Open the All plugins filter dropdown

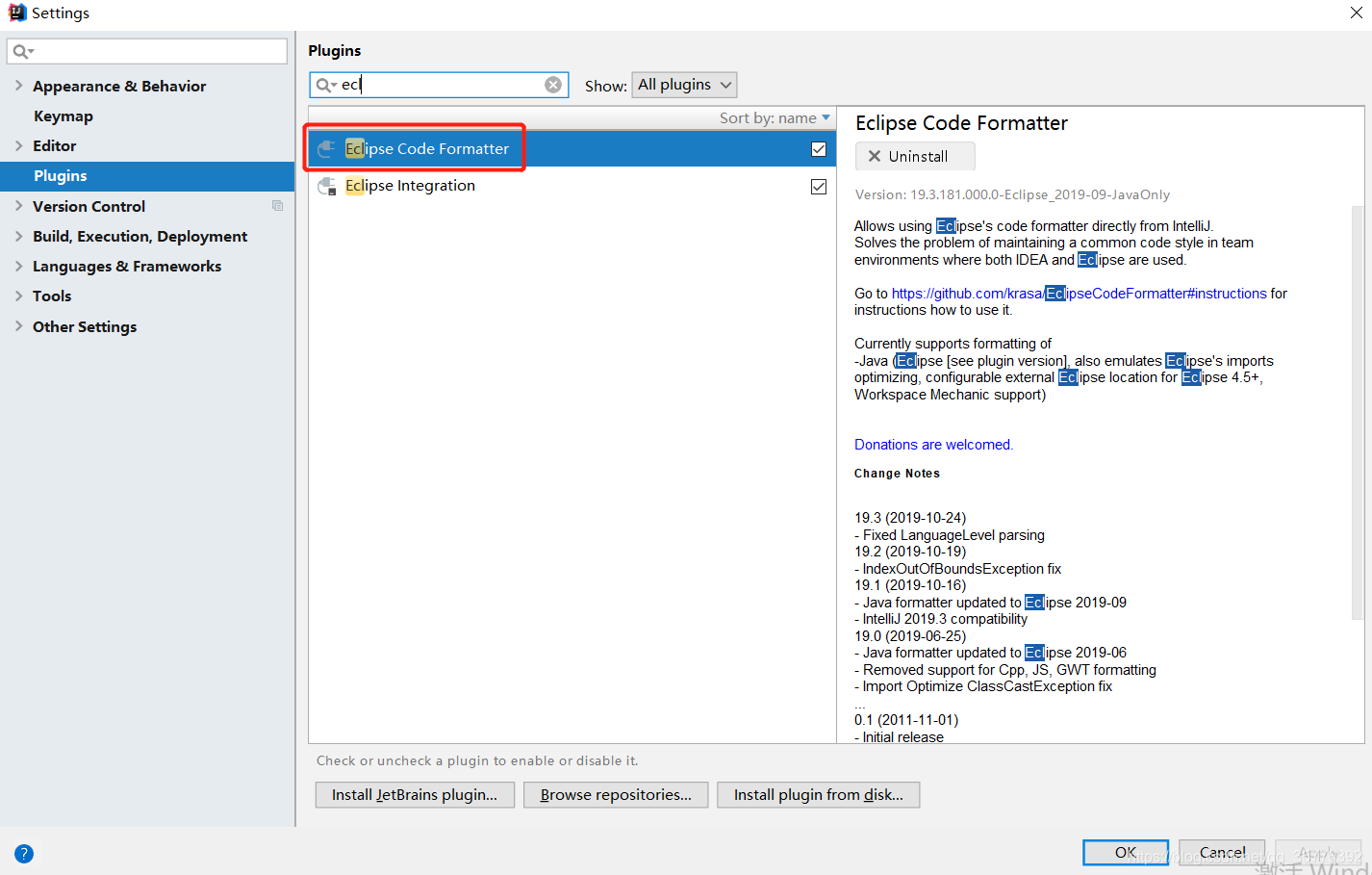pos(683,85)
